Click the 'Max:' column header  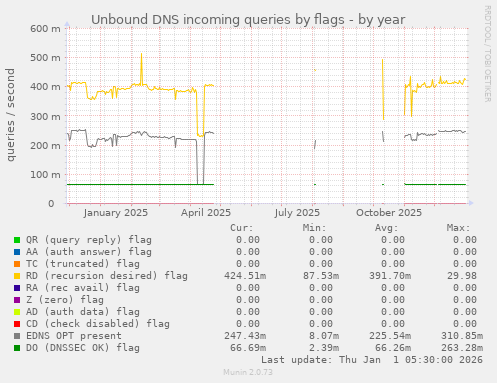(x=458, y=228)
